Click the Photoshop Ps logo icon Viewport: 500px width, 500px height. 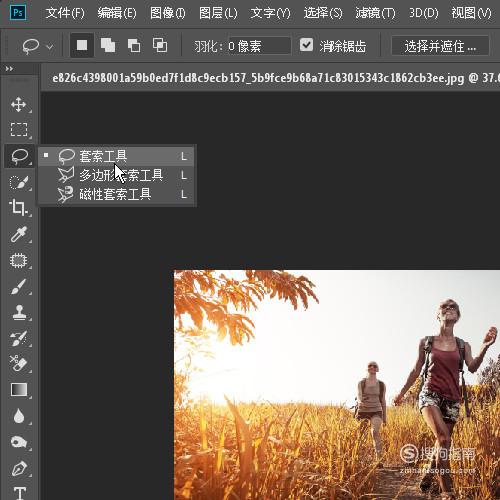pos(18,13)
